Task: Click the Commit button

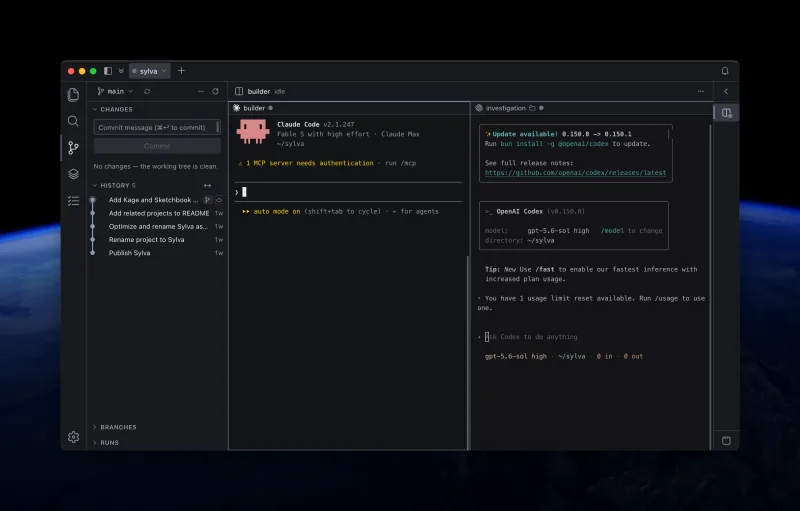Action: 157,146
